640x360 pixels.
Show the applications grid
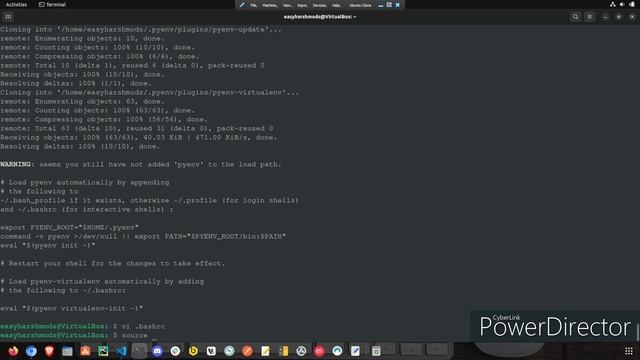tap(629, 351)
